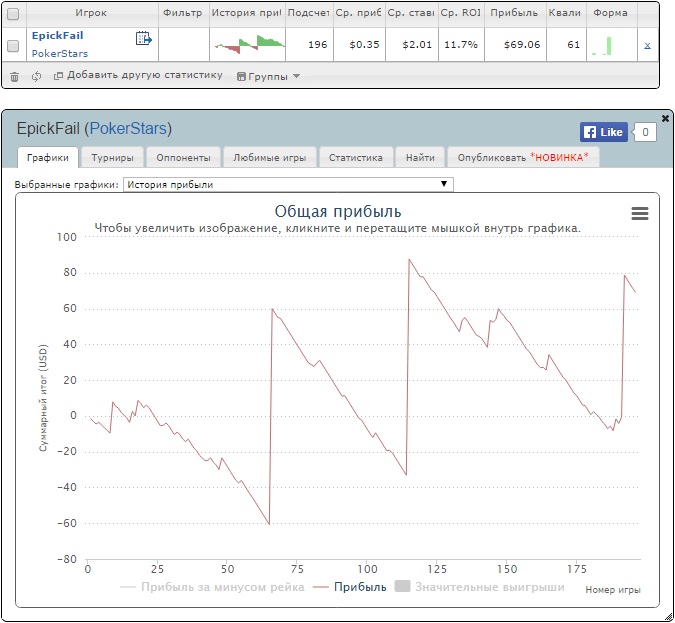Click Добавить другую статистику

tap(138, 75)
